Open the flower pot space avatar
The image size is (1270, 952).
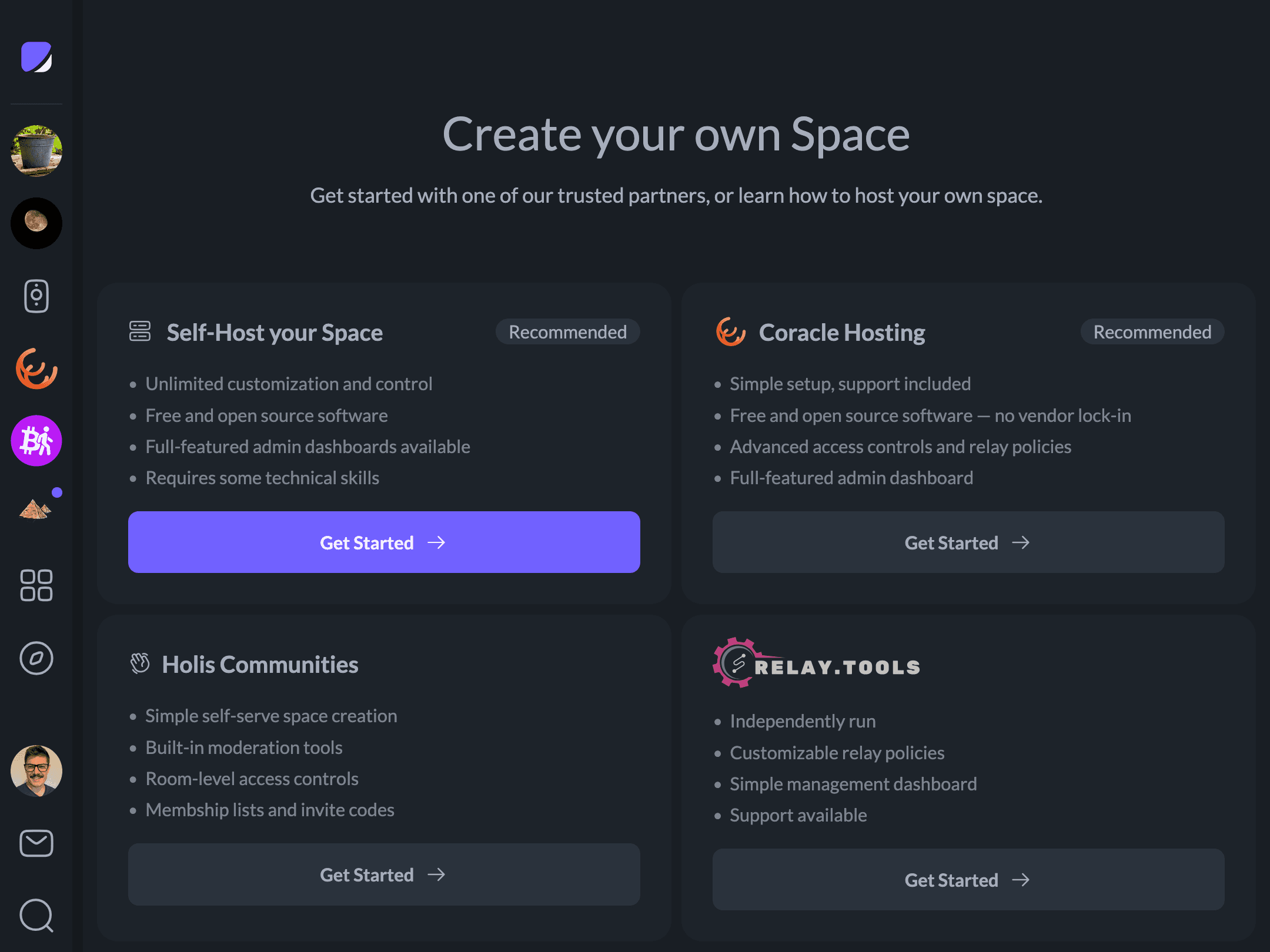[36, 151]
